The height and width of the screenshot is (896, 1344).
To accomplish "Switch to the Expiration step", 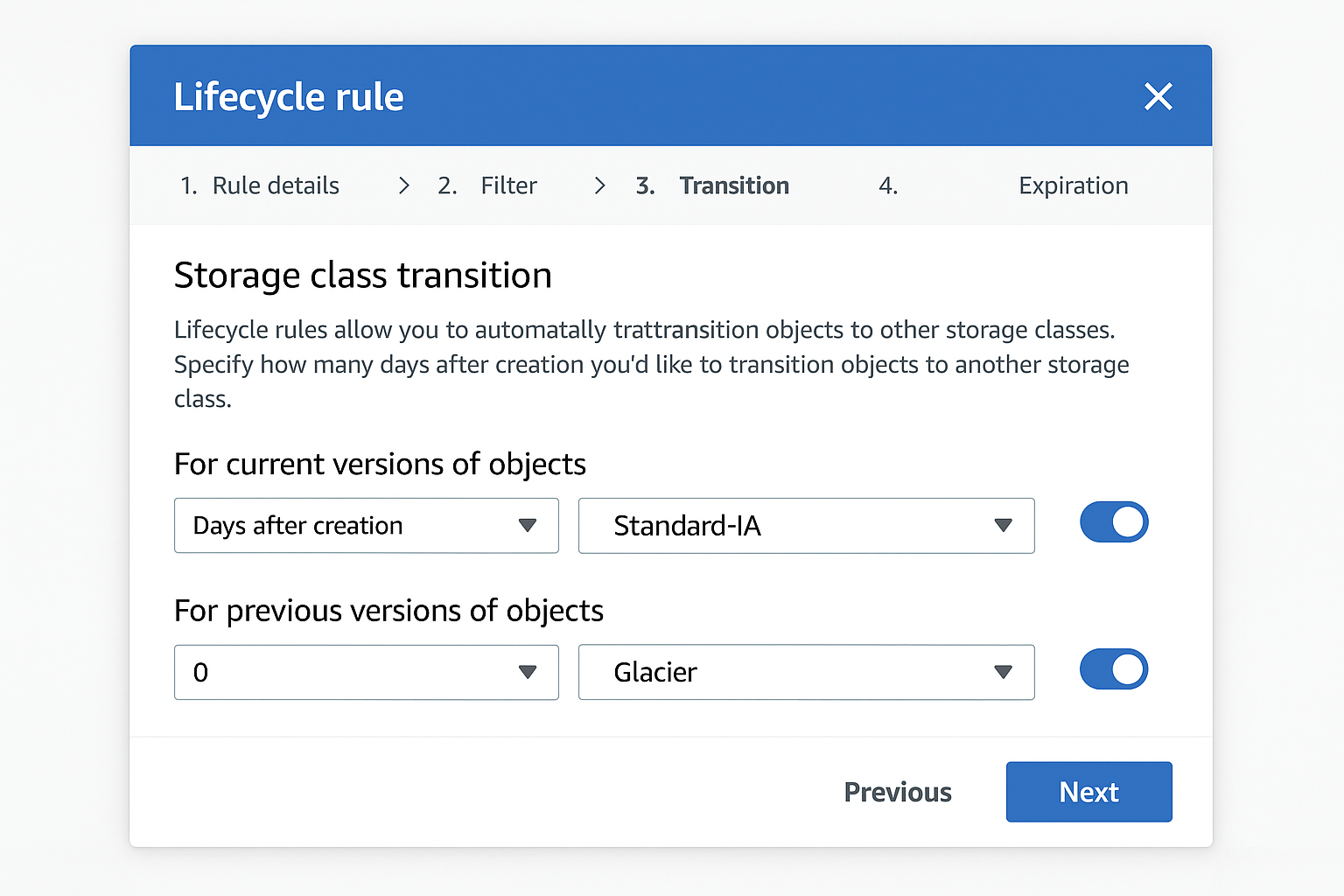I will (x=1073, y=185).
